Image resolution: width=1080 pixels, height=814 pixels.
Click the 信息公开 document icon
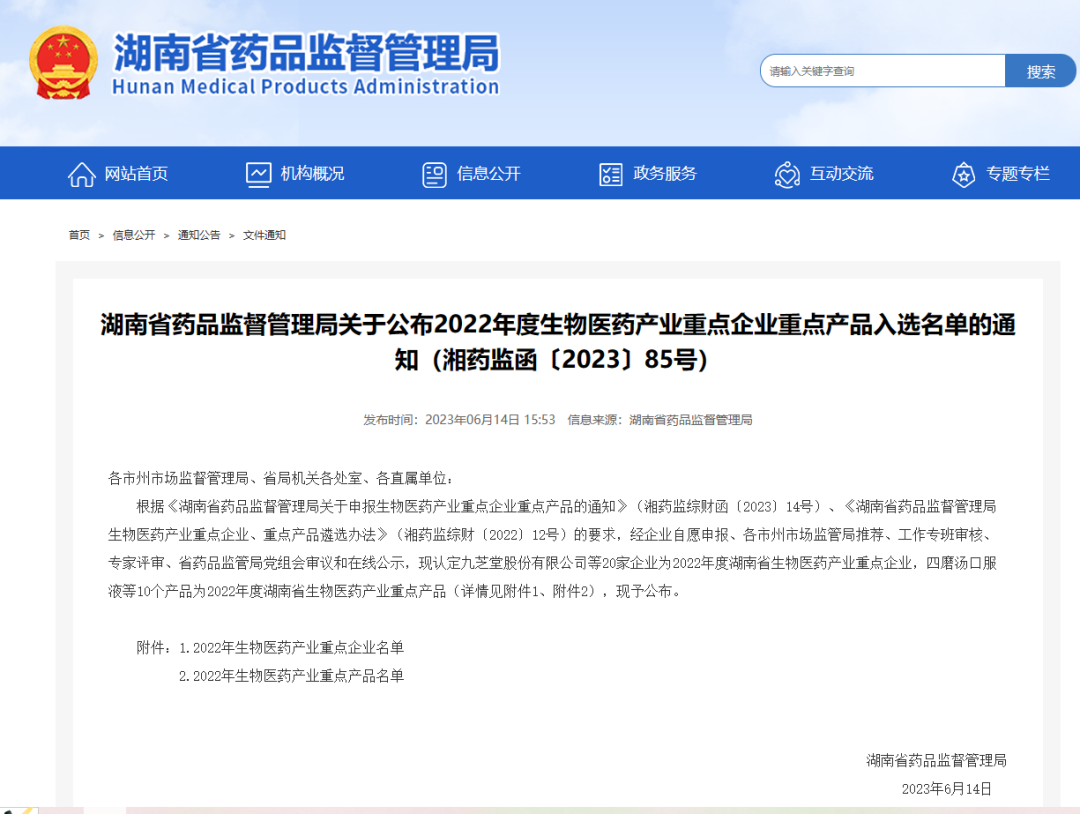coord(434,174)
